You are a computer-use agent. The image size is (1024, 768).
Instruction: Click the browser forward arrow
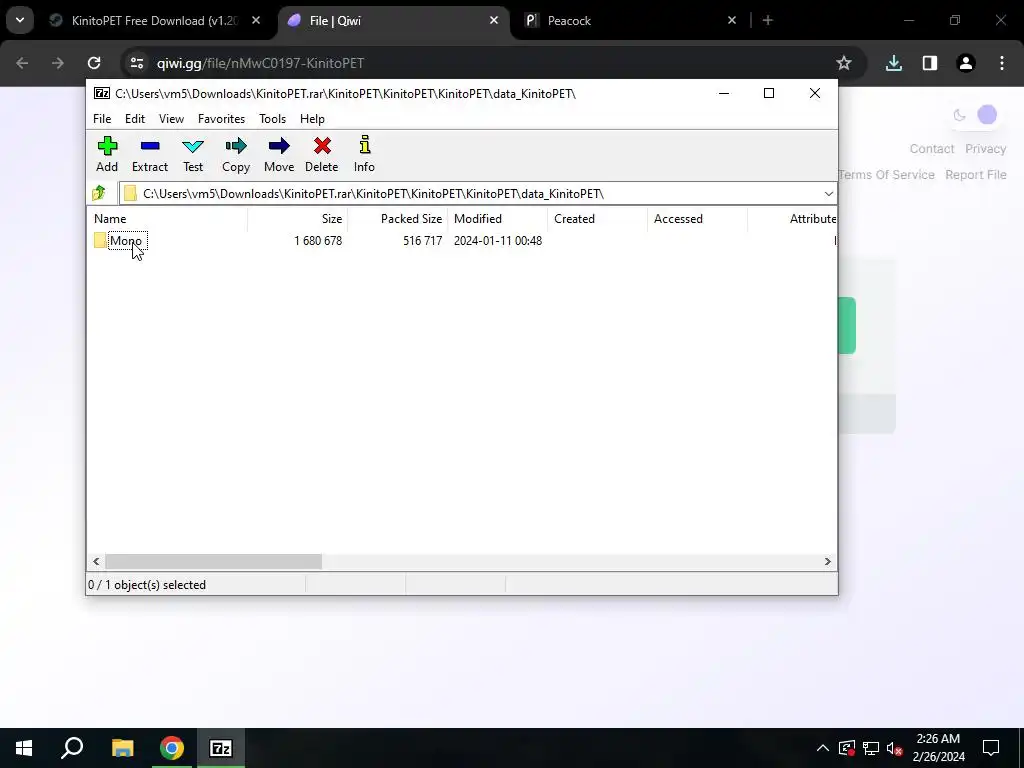click(x=57, y=63)
